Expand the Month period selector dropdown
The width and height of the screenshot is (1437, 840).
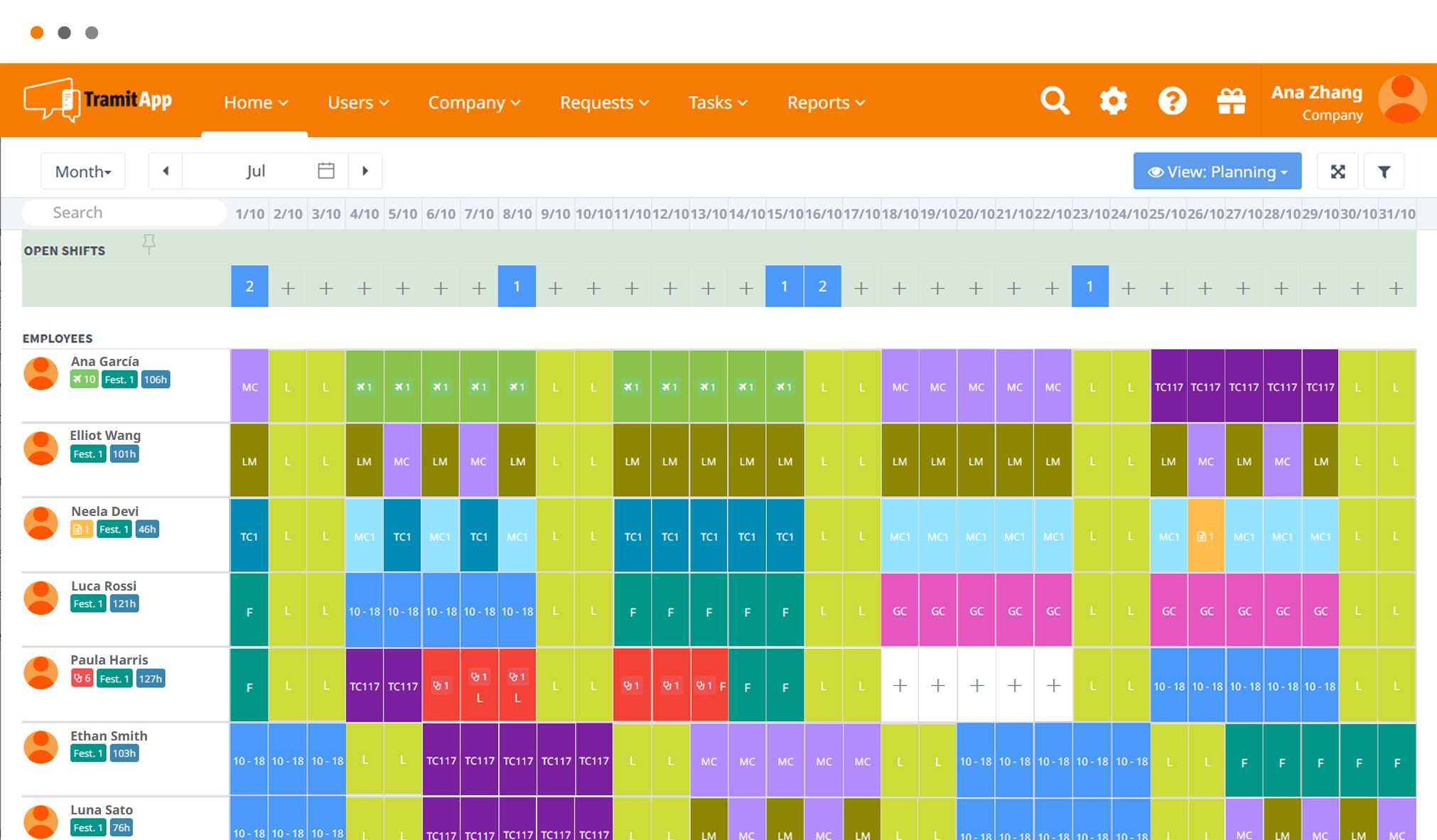click(x=84, y=170)
